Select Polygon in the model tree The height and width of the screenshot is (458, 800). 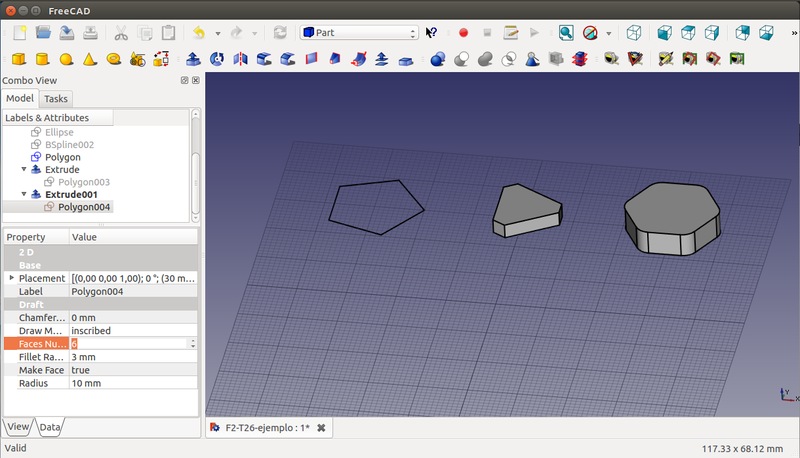[62, 157]
